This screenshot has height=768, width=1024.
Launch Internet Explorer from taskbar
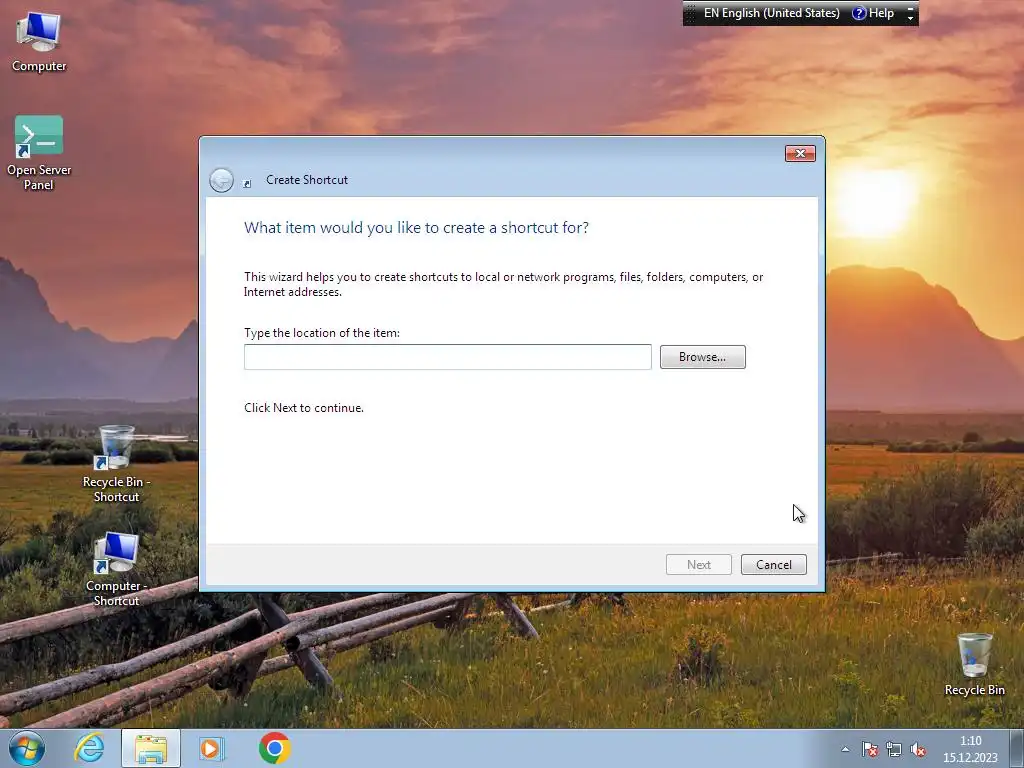click(x=89, y=748)
